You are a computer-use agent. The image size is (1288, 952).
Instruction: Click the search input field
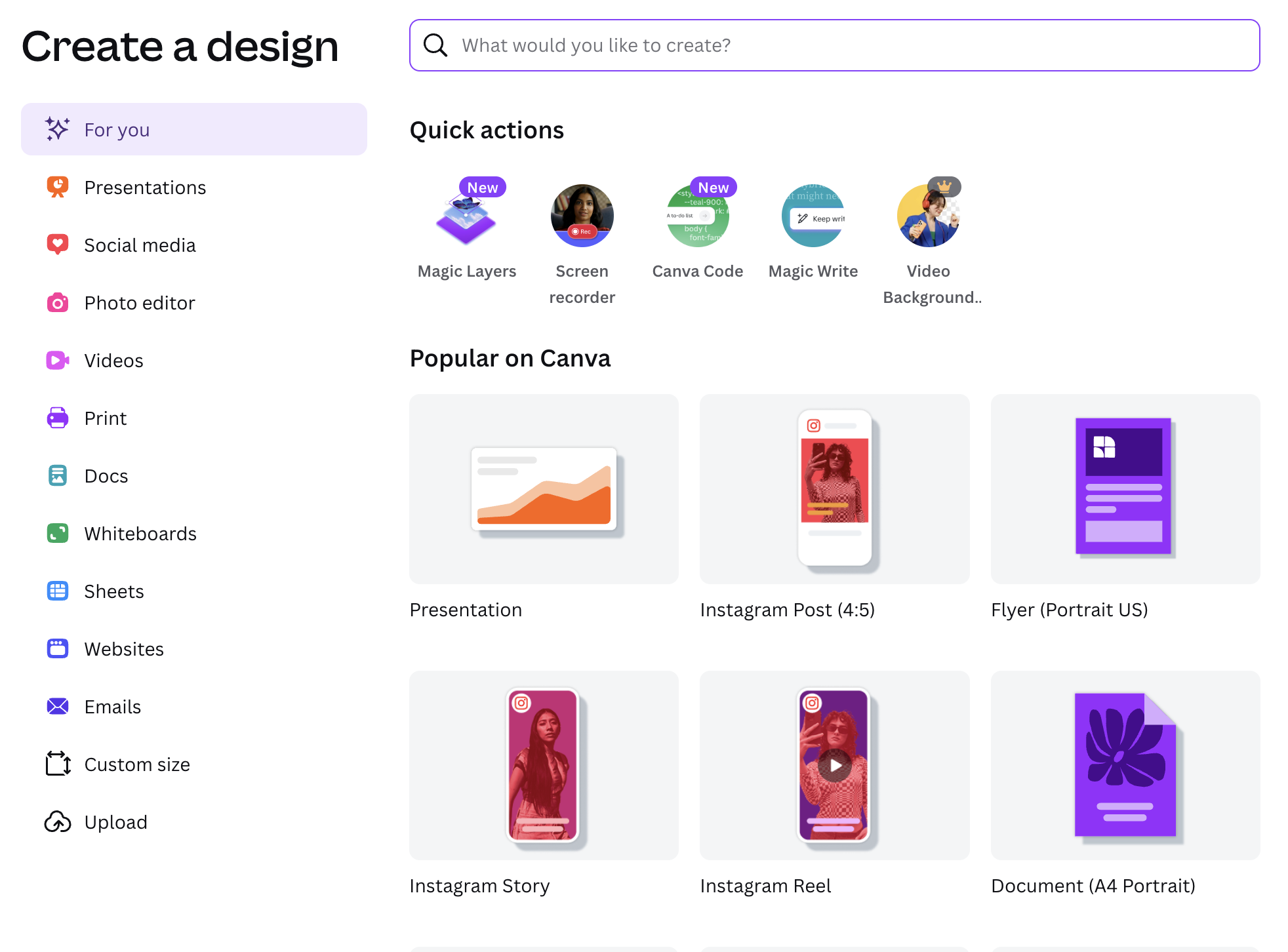(x=721, y=45)
